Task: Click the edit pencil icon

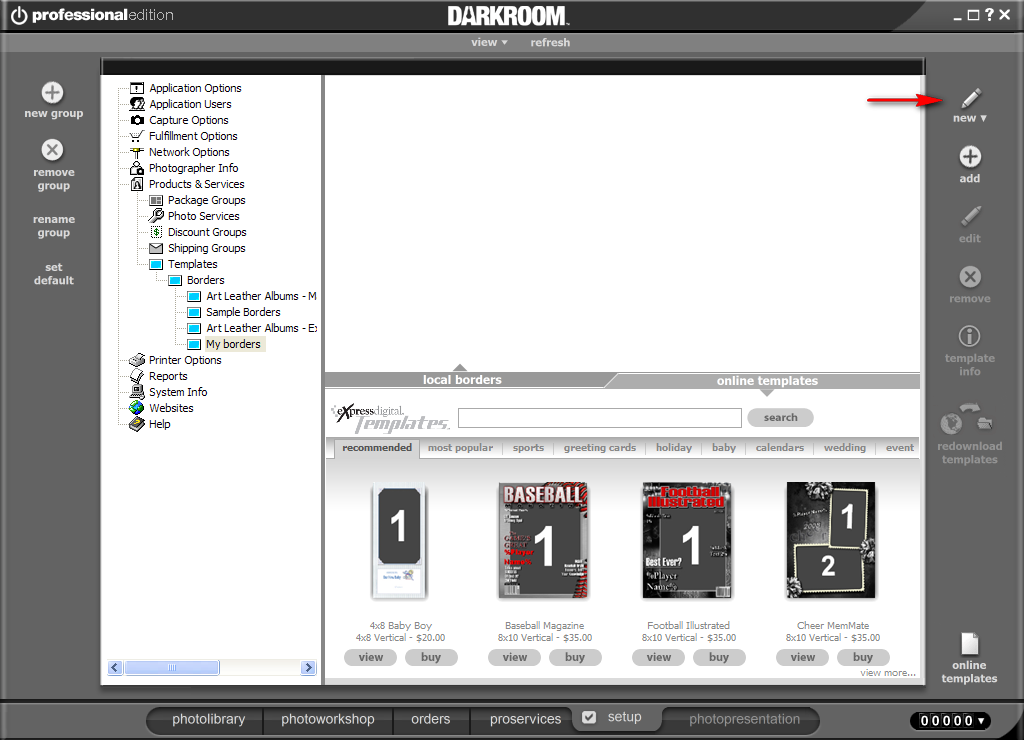Action: (x=970, y=216)
